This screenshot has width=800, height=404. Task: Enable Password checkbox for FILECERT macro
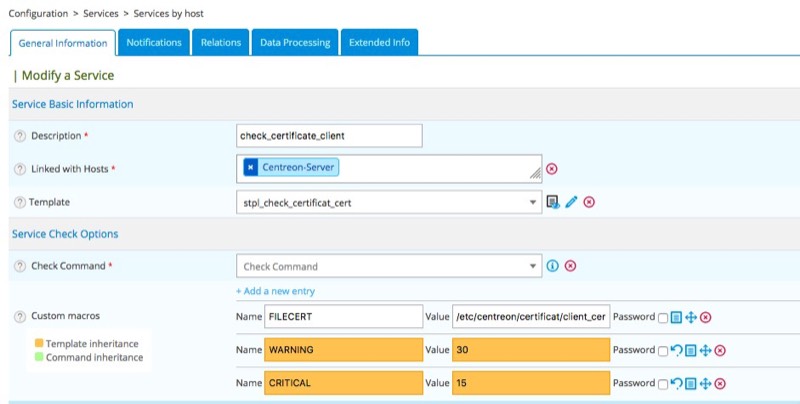(x=663, y=318)
